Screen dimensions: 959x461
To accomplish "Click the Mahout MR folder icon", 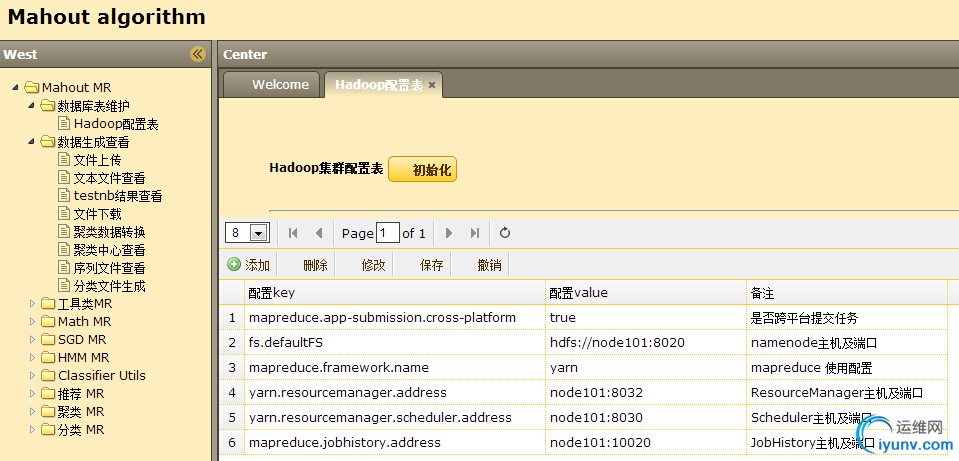I will click(x=32, y=88).
